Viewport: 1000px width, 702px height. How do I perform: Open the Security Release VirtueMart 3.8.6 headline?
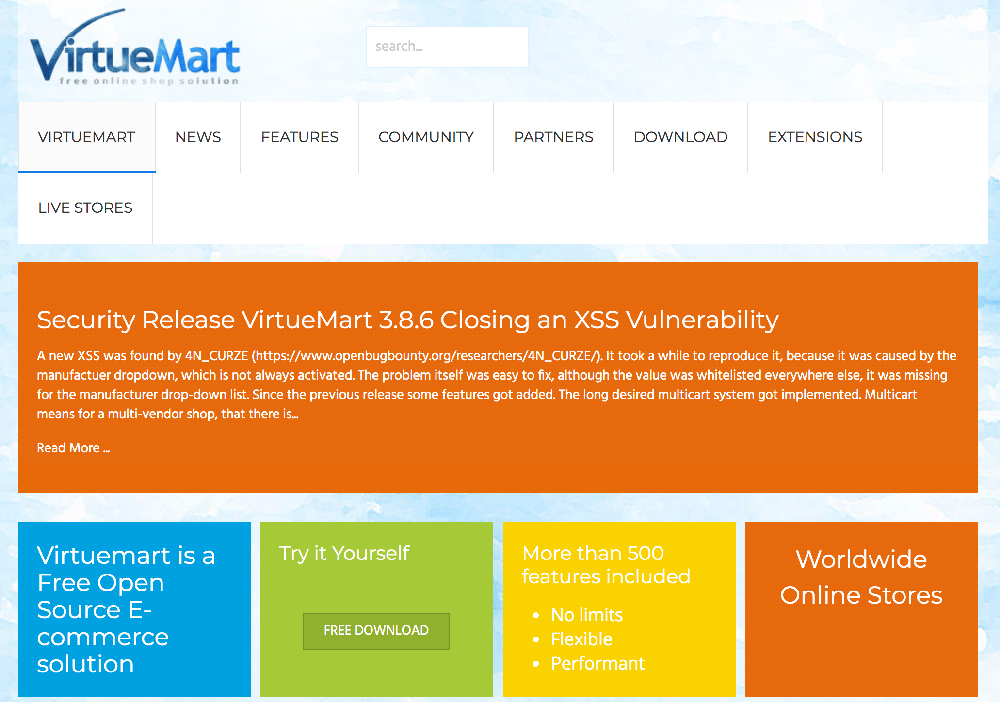click(x=408, y=319)
